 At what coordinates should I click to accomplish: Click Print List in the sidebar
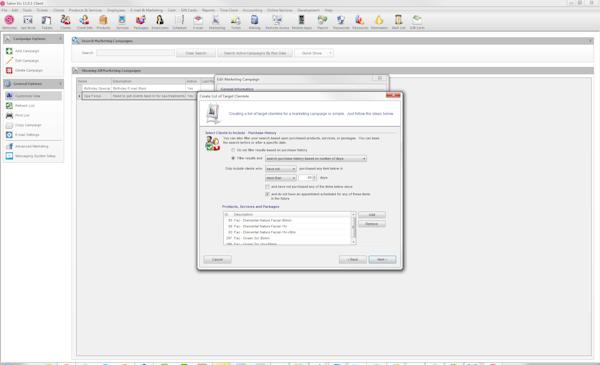click(22, 115)
